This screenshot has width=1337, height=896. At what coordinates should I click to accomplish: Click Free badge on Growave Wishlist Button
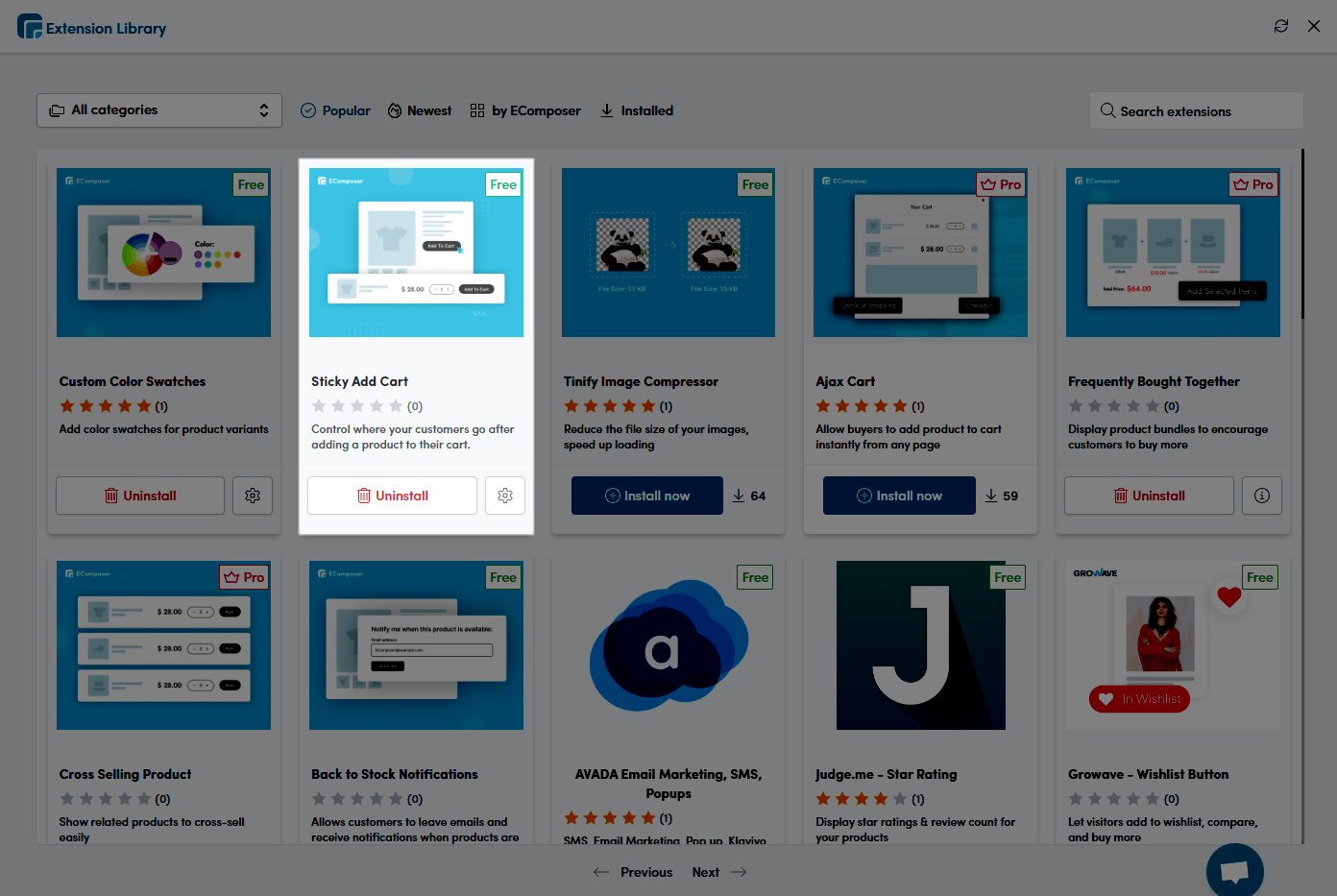coord(1259,577)
